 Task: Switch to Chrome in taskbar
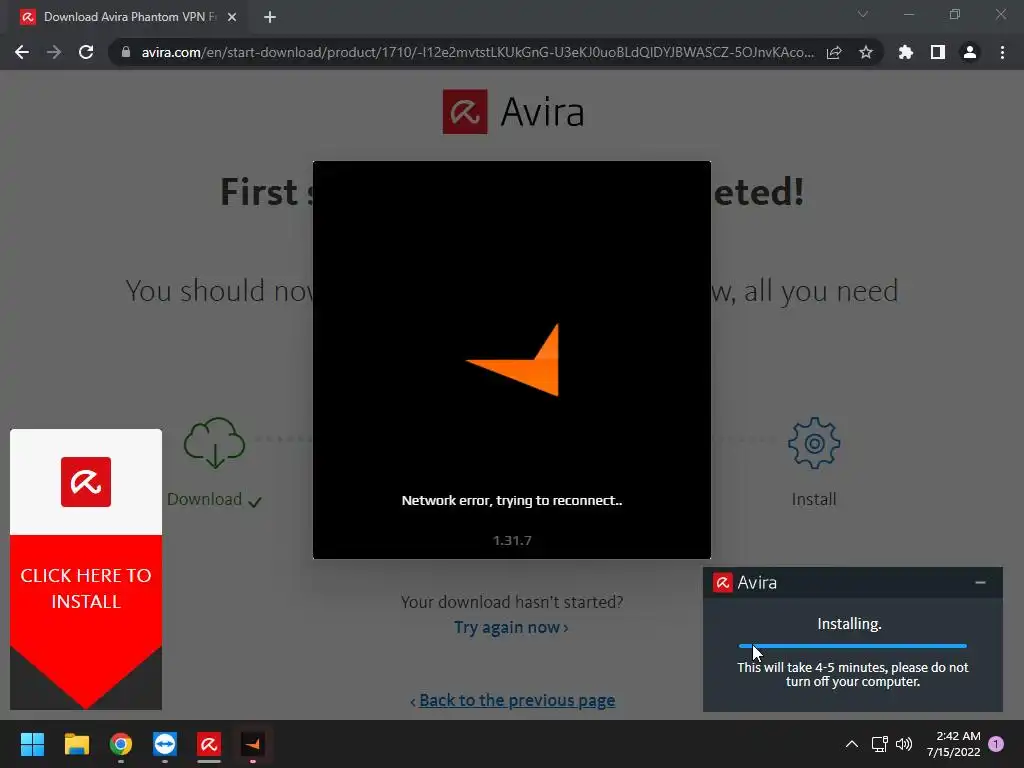click(x=121, y=744)
